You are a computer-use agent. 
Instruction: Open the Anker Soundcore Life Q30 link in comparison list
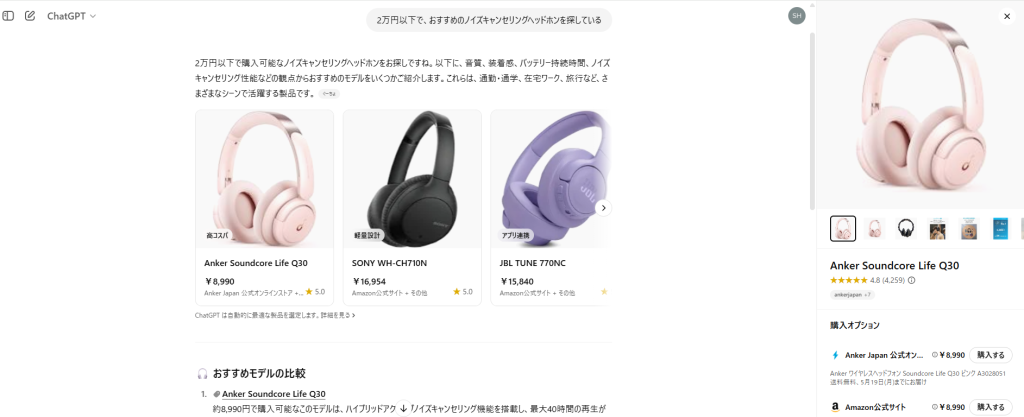274,394
